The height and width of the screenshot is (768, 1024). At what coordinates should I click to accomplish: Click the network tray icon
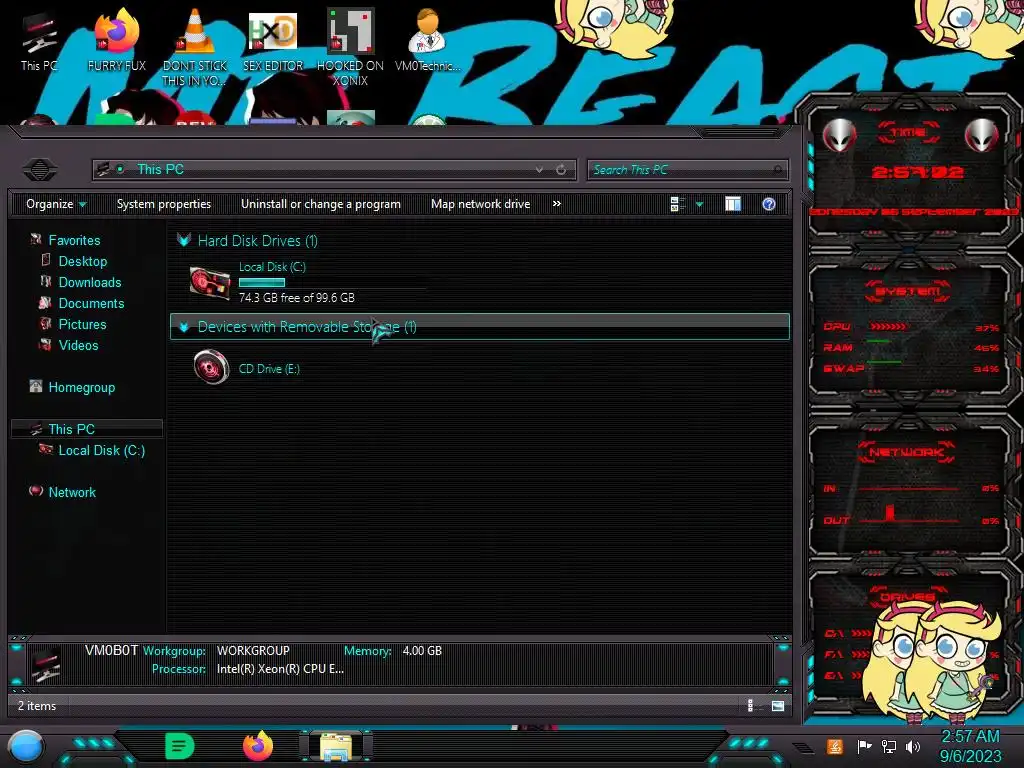[889, 746]
